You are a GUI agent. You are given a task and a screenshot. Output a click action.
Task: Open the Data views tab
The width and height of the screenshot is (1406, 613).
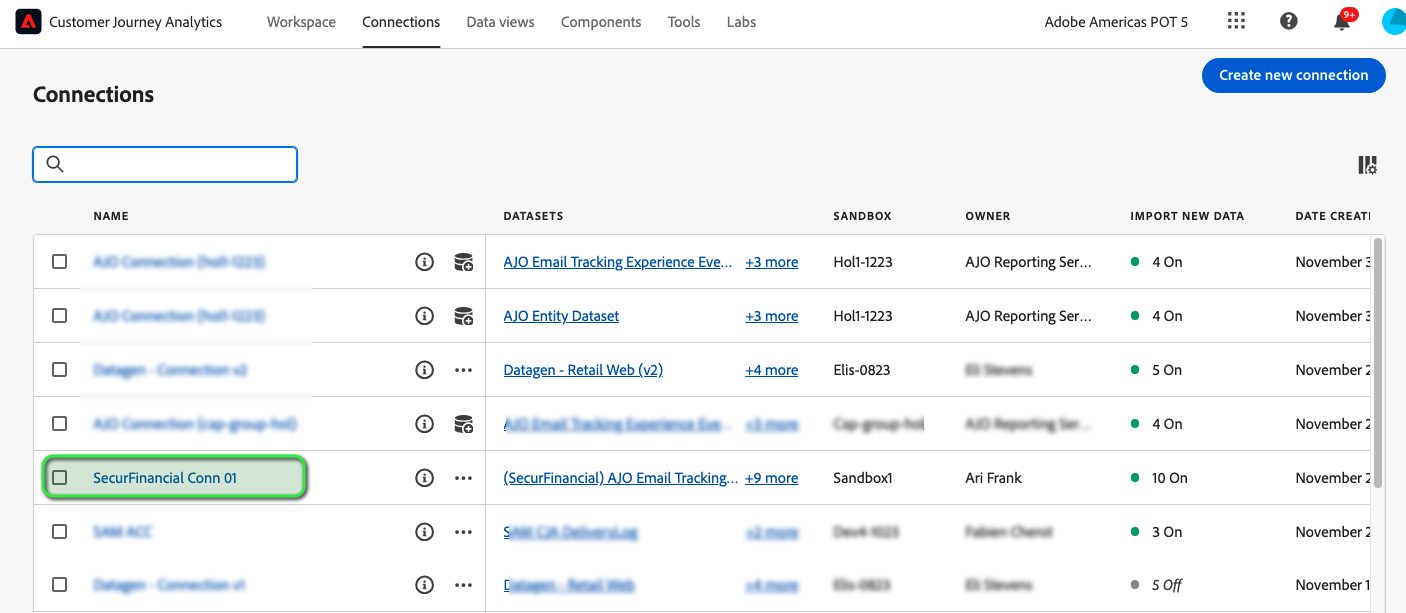(500, 22)
